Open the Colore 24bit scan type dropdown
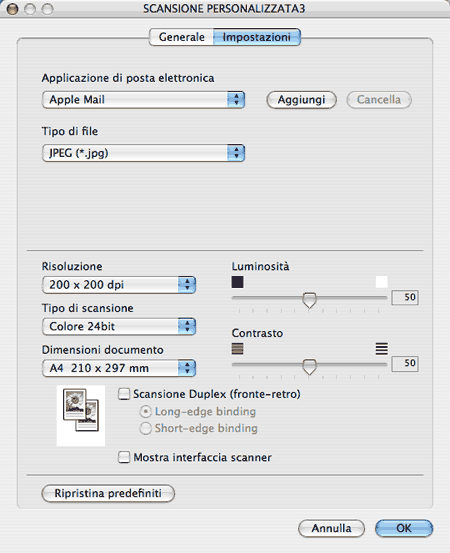The width and height of the screenshot is (450, 553). pos(119,327)
